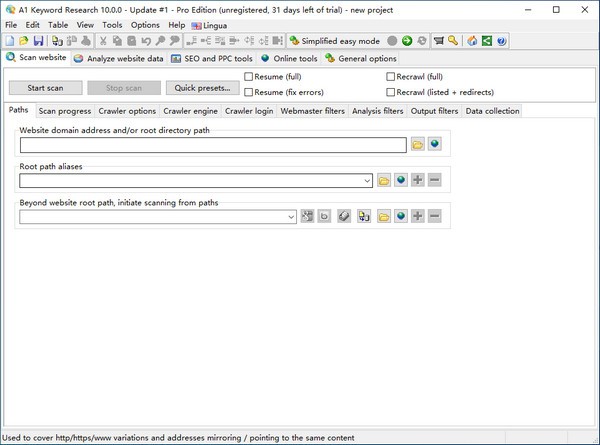Click eraser icon in Beyond website root path
600x445 pixels.
[x=344, y=216]
